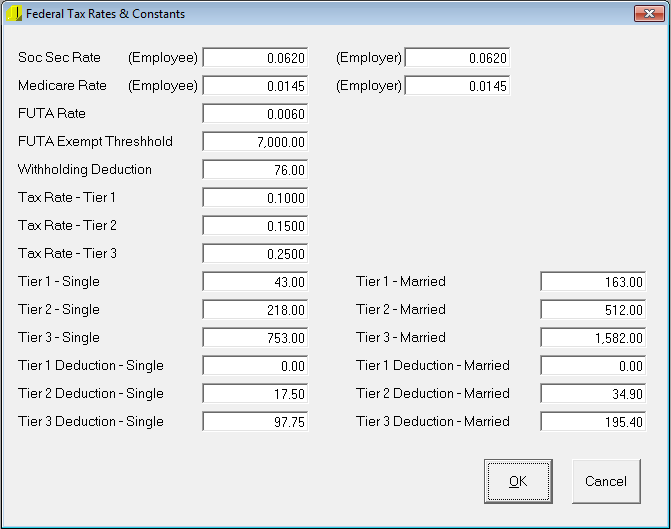Click the 'Tier 1 - Married' label
This screenshot has width=671, height=529.
401,281
